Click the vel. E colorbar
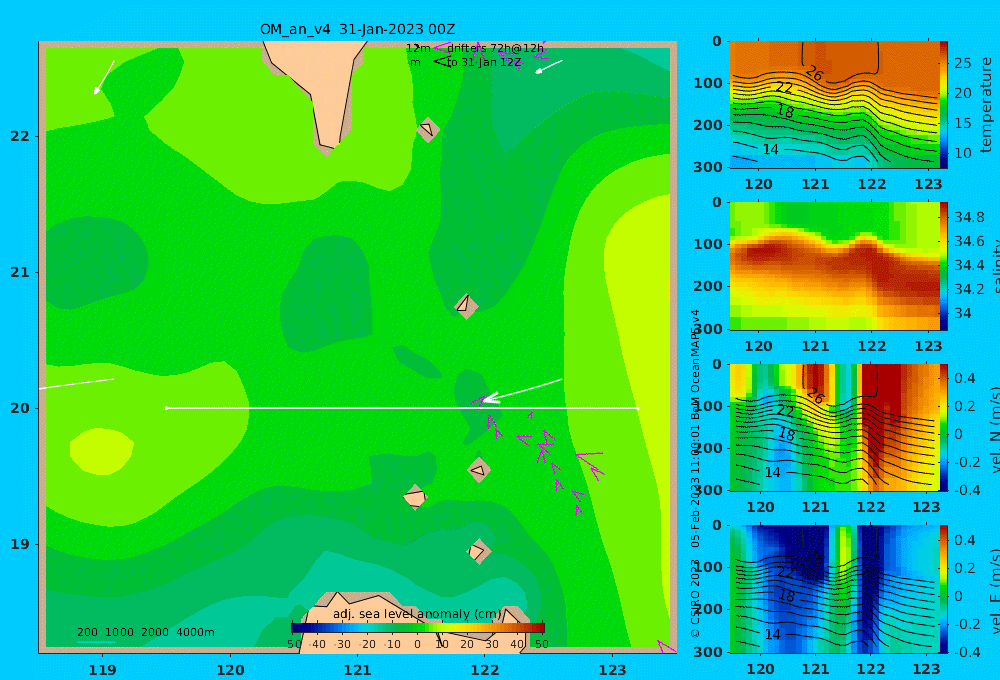The height and width of the screenshot is (680, 1000). click(944, 589)
